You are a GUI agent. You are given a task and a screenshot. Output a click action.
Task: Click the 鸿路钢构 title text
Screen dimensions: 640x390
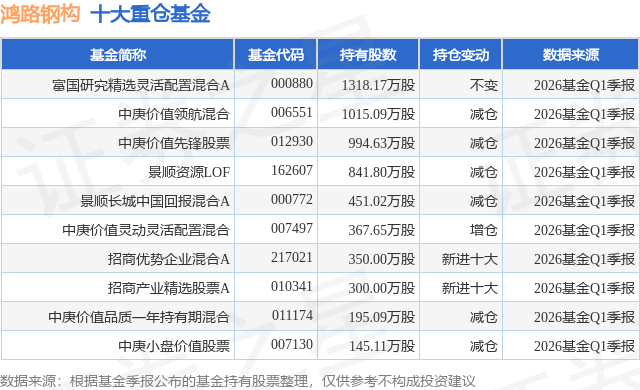point(40,14)
